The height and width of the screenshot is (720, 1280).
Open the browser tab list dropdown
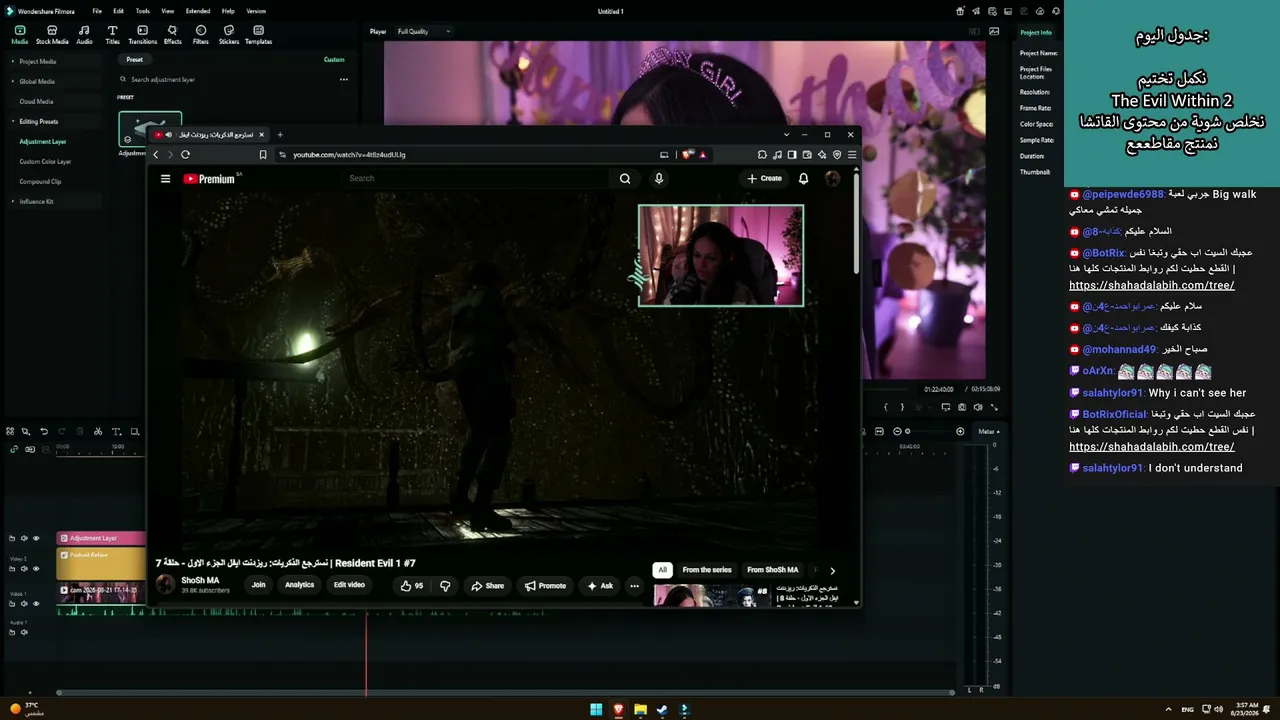[786, 134]
